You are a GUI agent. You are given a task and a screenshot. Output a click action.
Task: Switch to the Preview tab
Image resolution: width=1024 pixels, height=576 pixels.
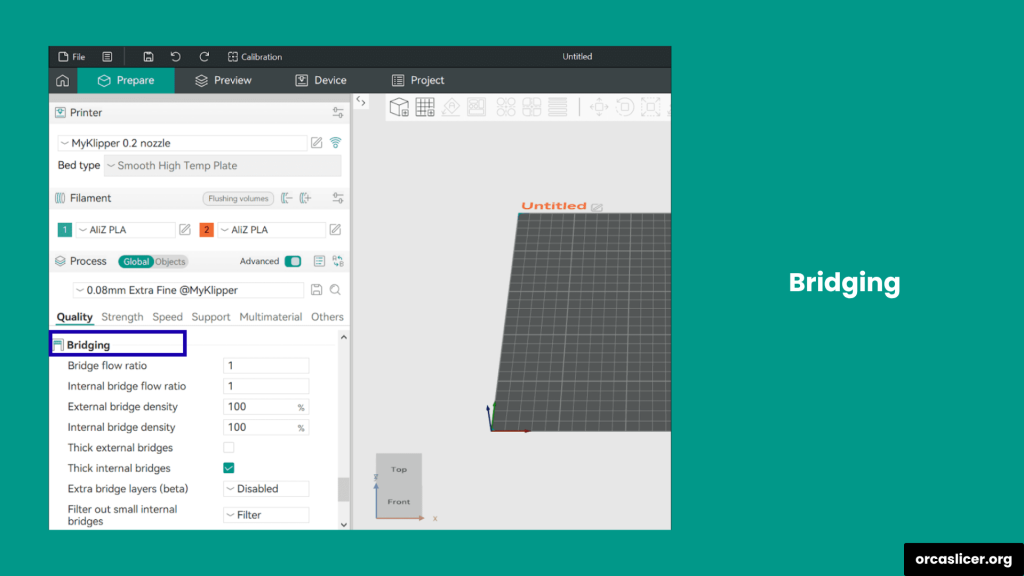point(223,81)
